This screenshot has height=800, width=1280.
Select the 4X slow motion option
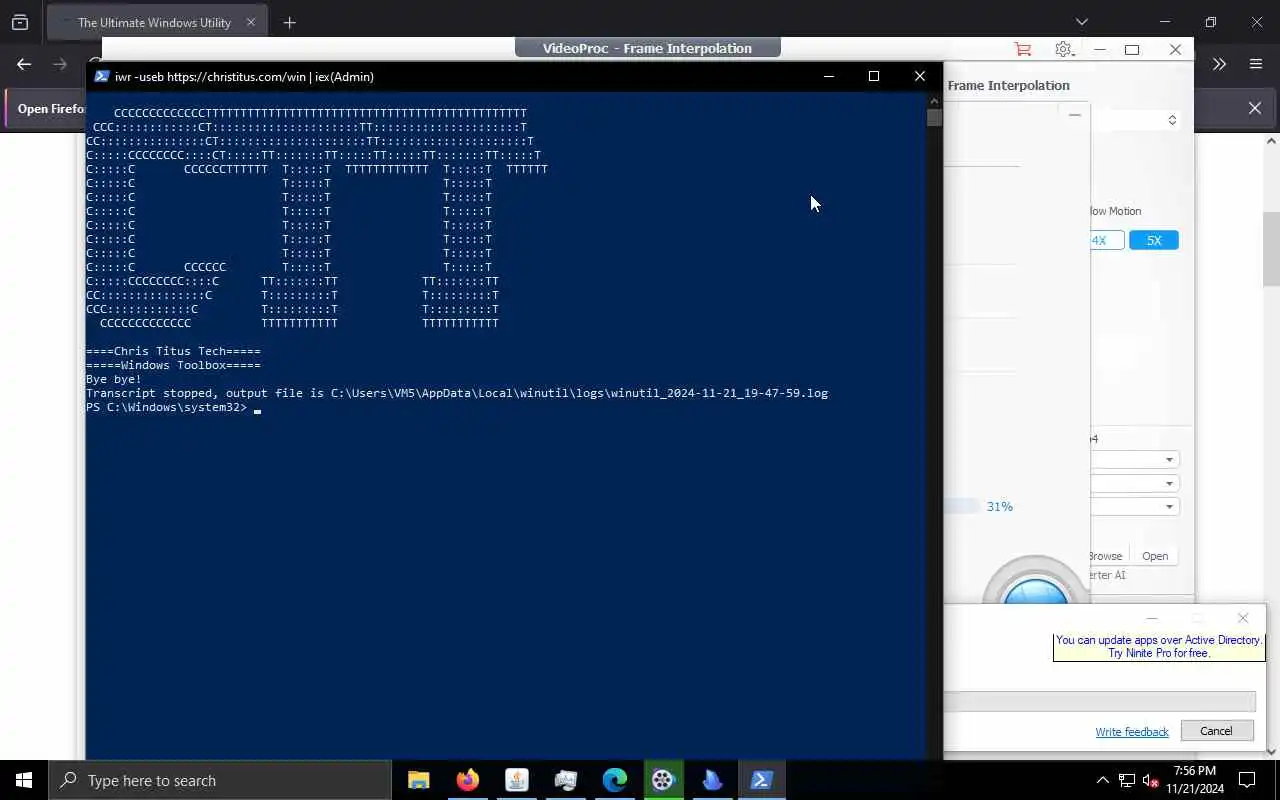click(x=1106, y=240)
